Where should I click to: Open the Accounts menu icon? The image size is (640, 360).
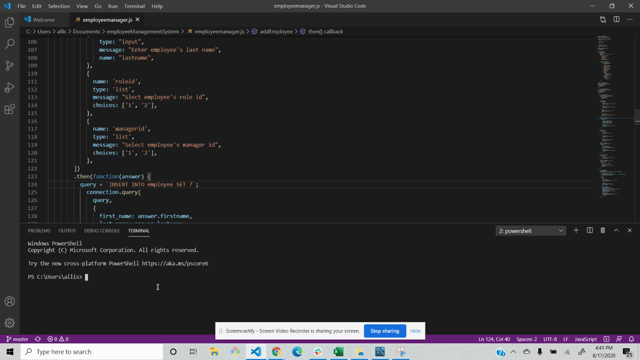coord(9,302)
